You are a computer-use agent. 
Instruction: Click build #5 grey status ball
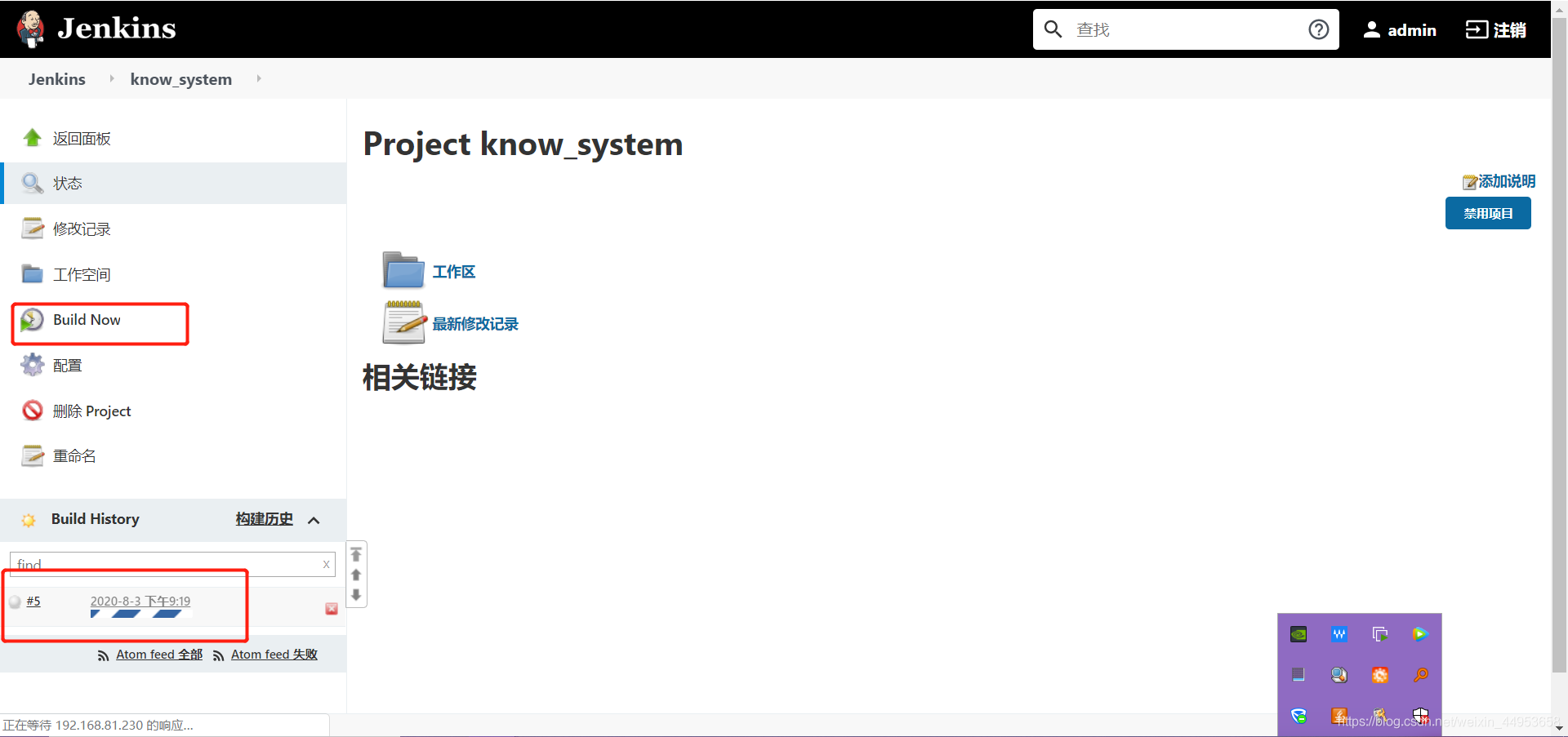point(15,602)
